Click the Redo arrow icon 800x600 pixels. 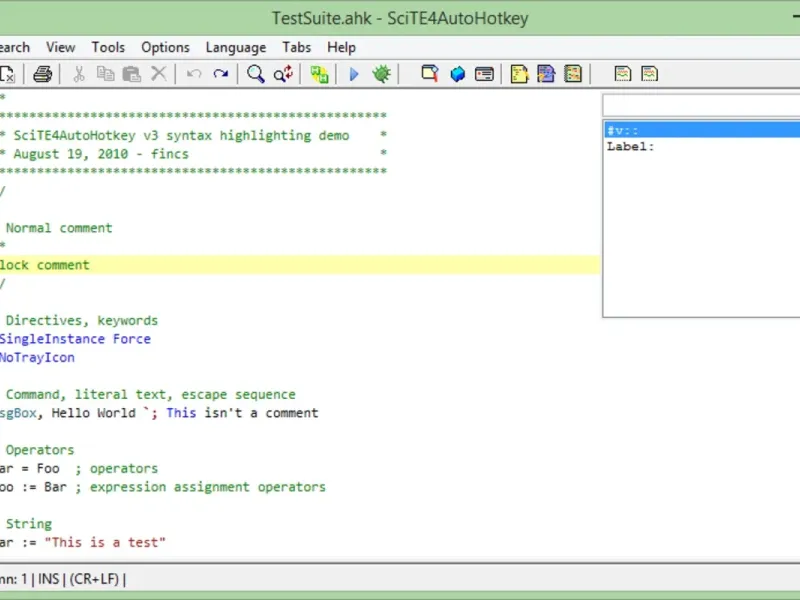click(221, 74)
